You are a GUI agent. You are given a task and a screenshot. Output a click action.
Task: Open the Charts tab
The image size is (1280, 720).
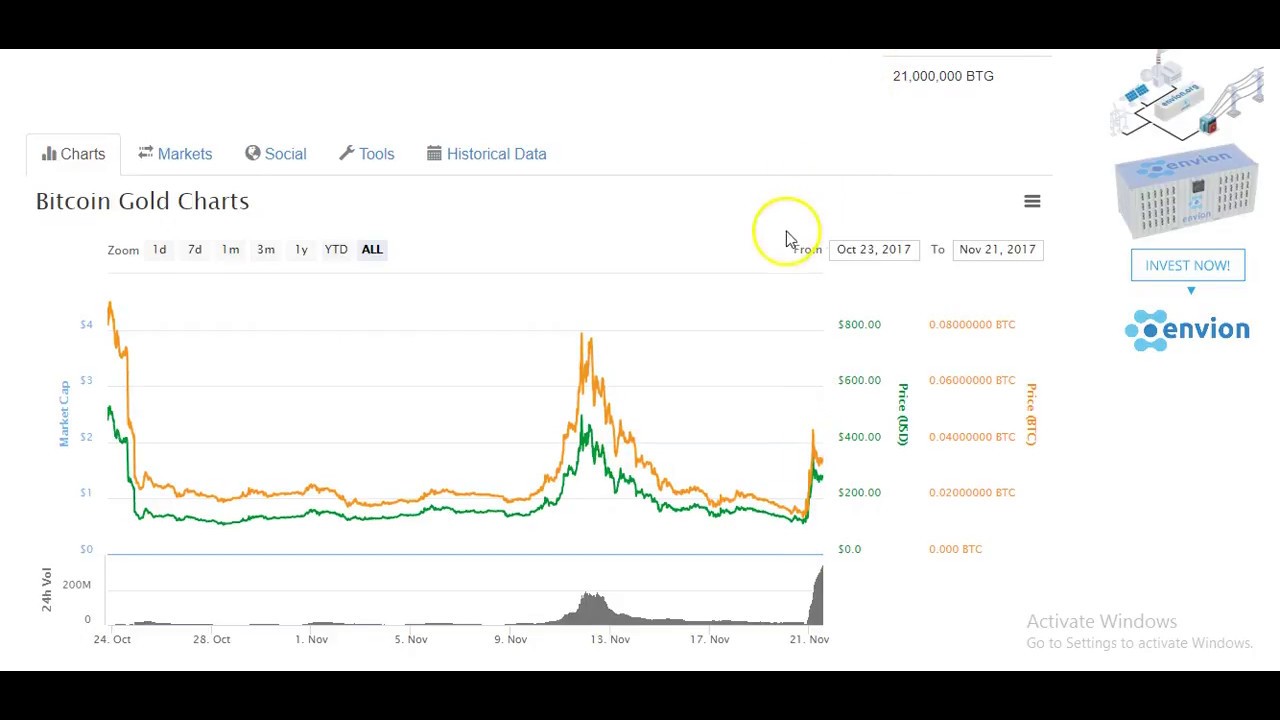pos(73,154)
